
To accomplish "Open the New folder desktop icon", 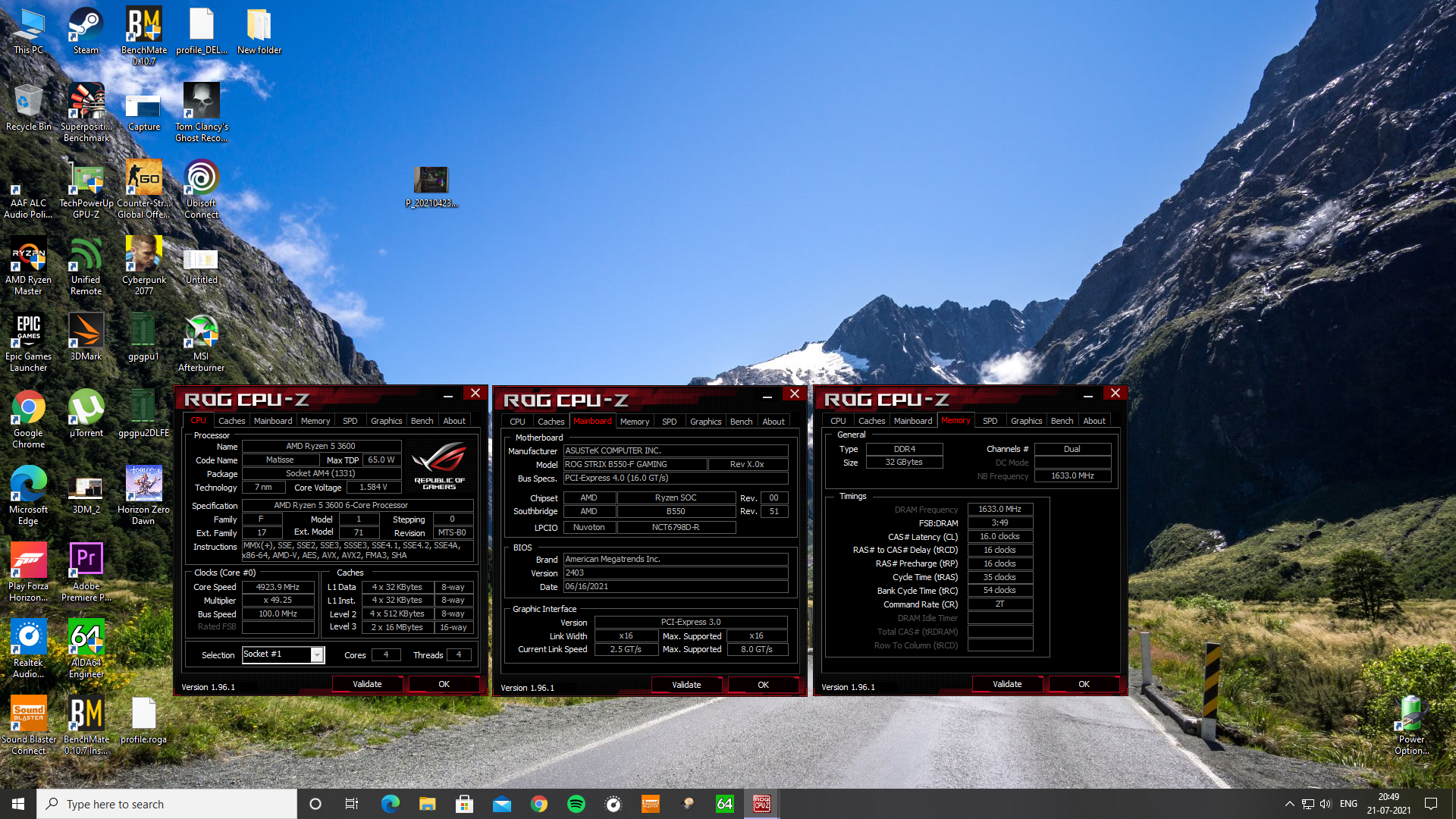I will click(259, 31).
